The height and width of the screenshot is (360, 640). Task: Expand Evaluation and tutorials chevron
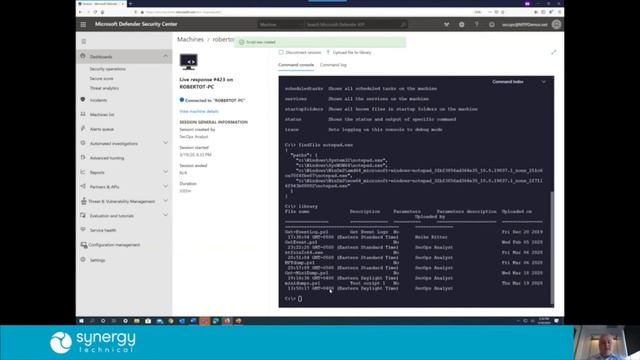coord(165,215)
